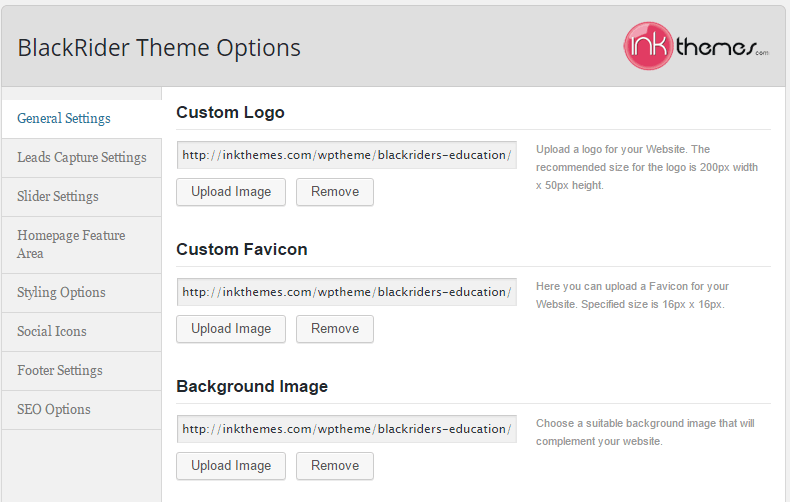Open the Slider Settings section
Viewport: 790px width, 502px height.
(58, 197)
